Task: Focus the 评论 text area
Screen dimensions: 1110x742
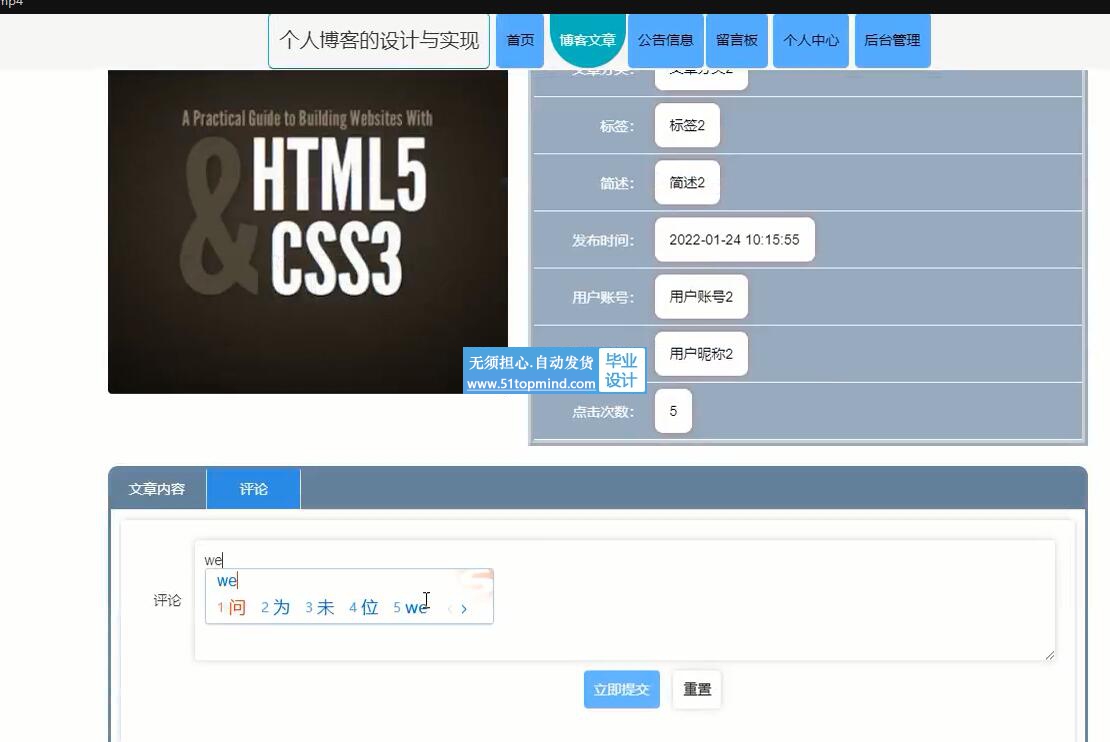Action: click(624, 600)
